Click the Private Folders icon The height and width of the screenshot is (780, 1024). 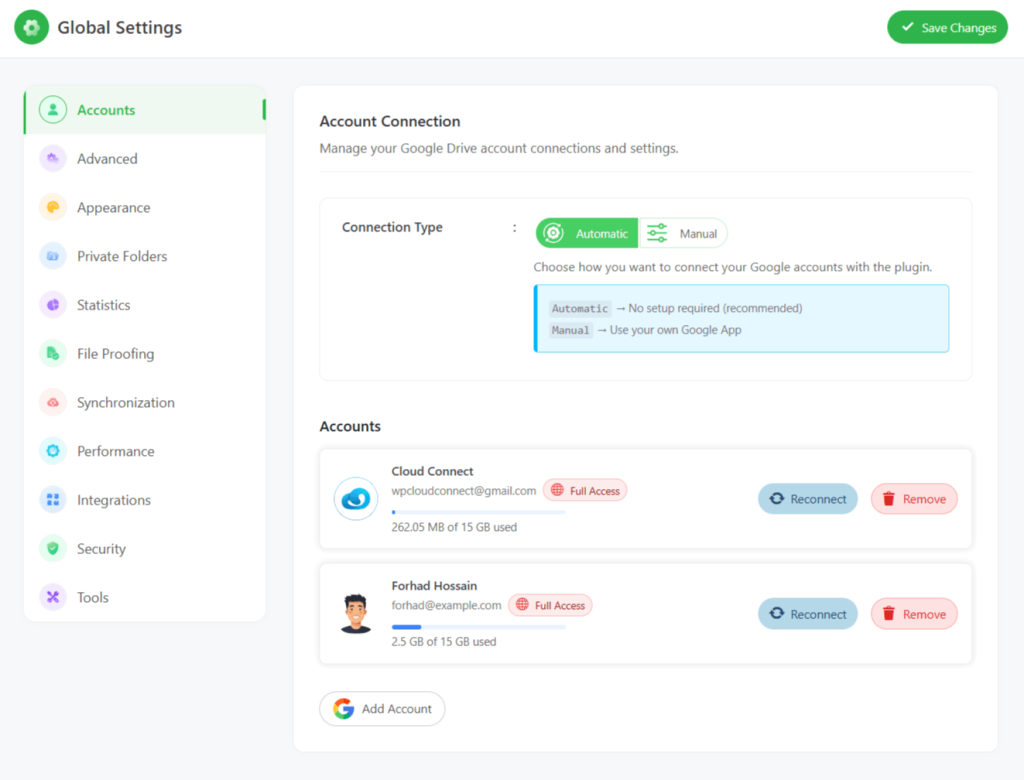[x=53, y=256]
